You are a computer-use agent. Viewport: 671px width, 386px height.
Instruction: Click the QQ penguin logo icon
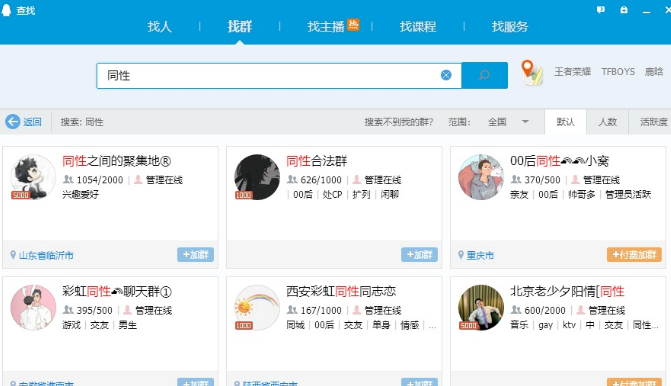tap(6, 10)
